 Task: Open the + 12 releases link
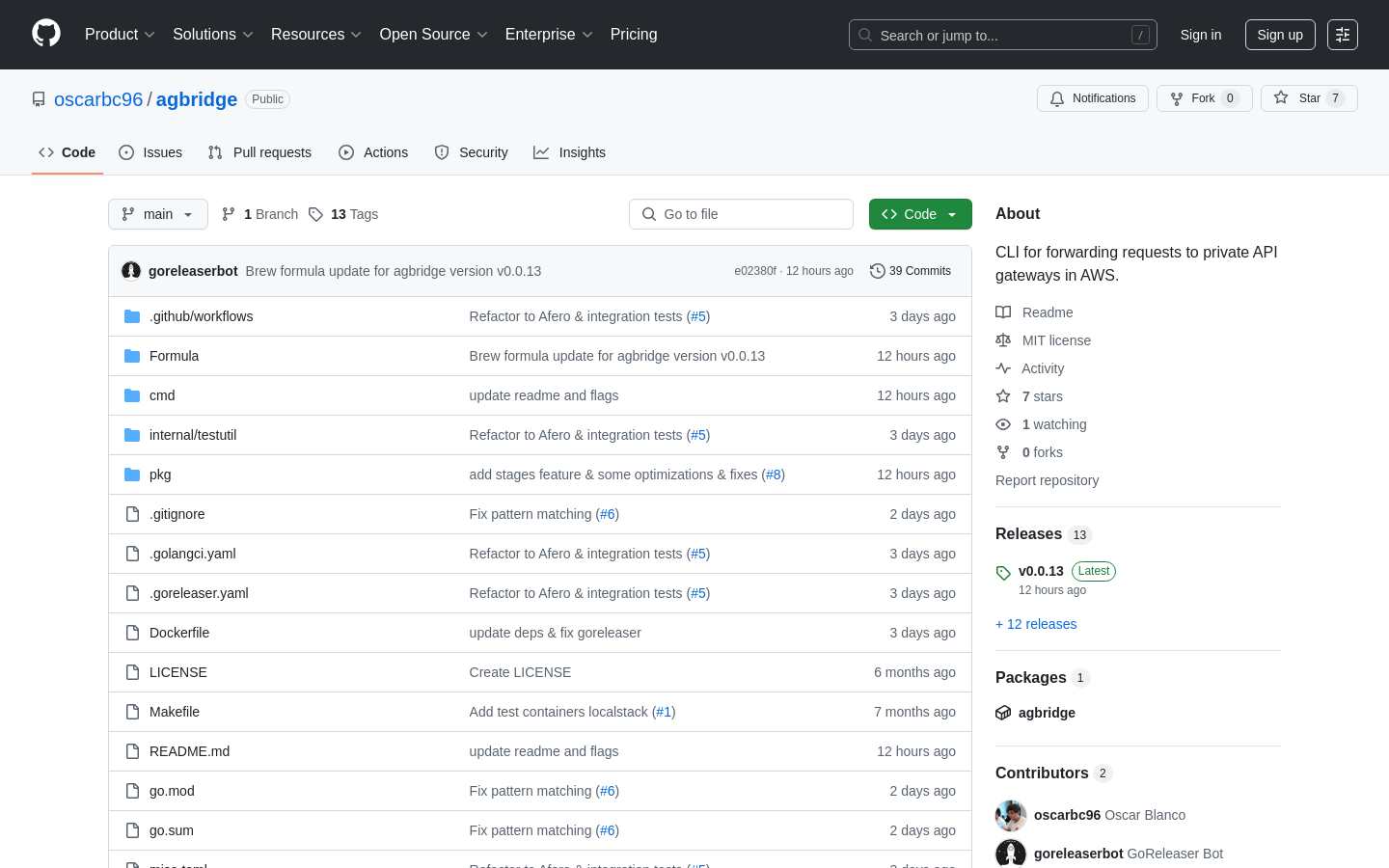pos(1036,624)
